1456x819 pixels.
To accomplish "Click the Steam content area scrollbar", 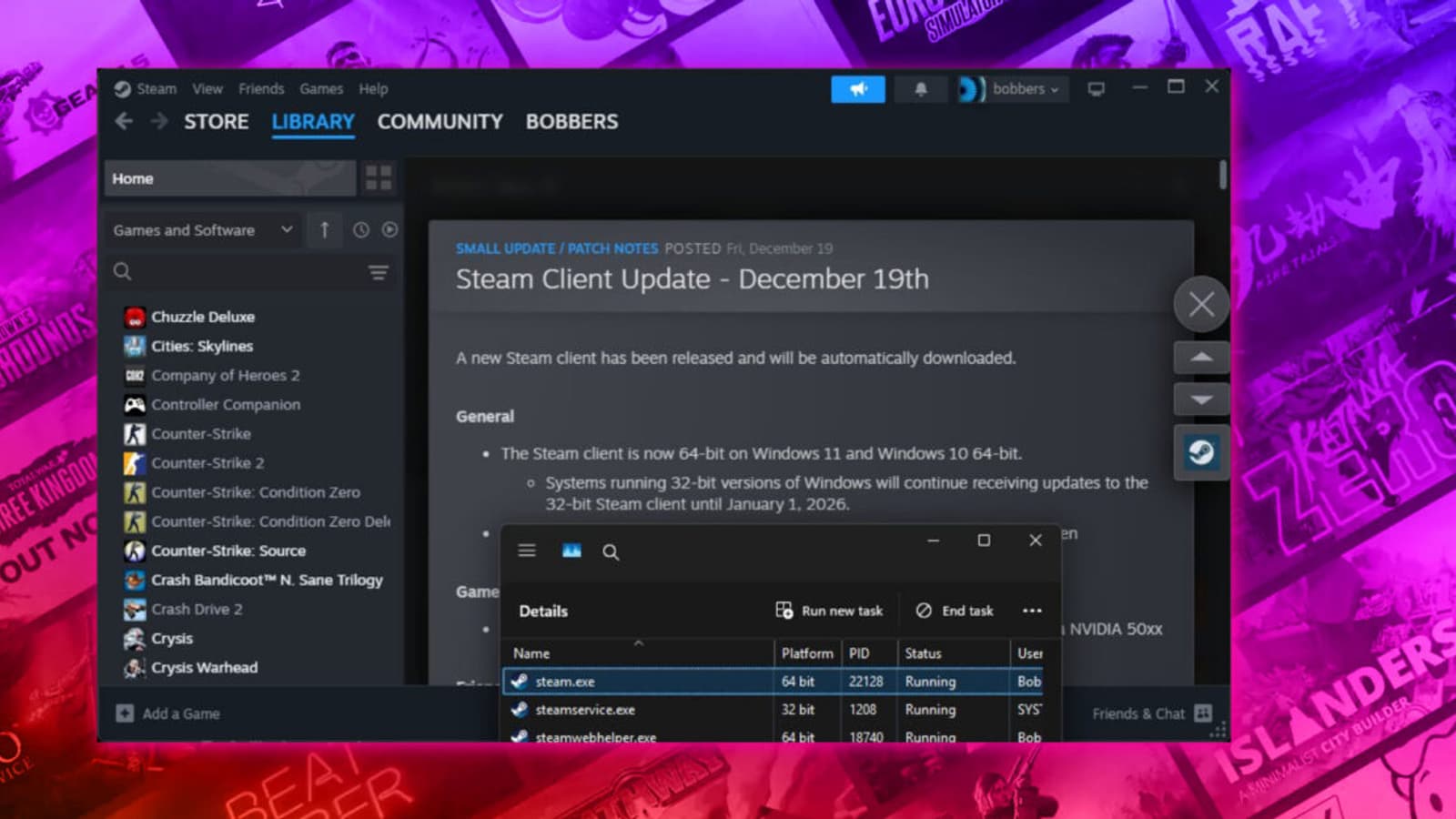I will coord(1222,176).
